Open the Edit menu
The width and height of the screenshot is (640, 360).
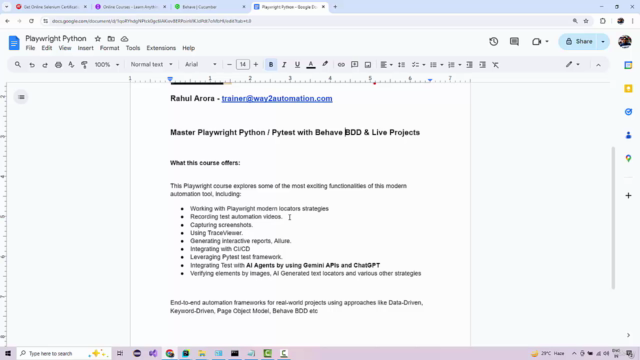tap(47, 48)
